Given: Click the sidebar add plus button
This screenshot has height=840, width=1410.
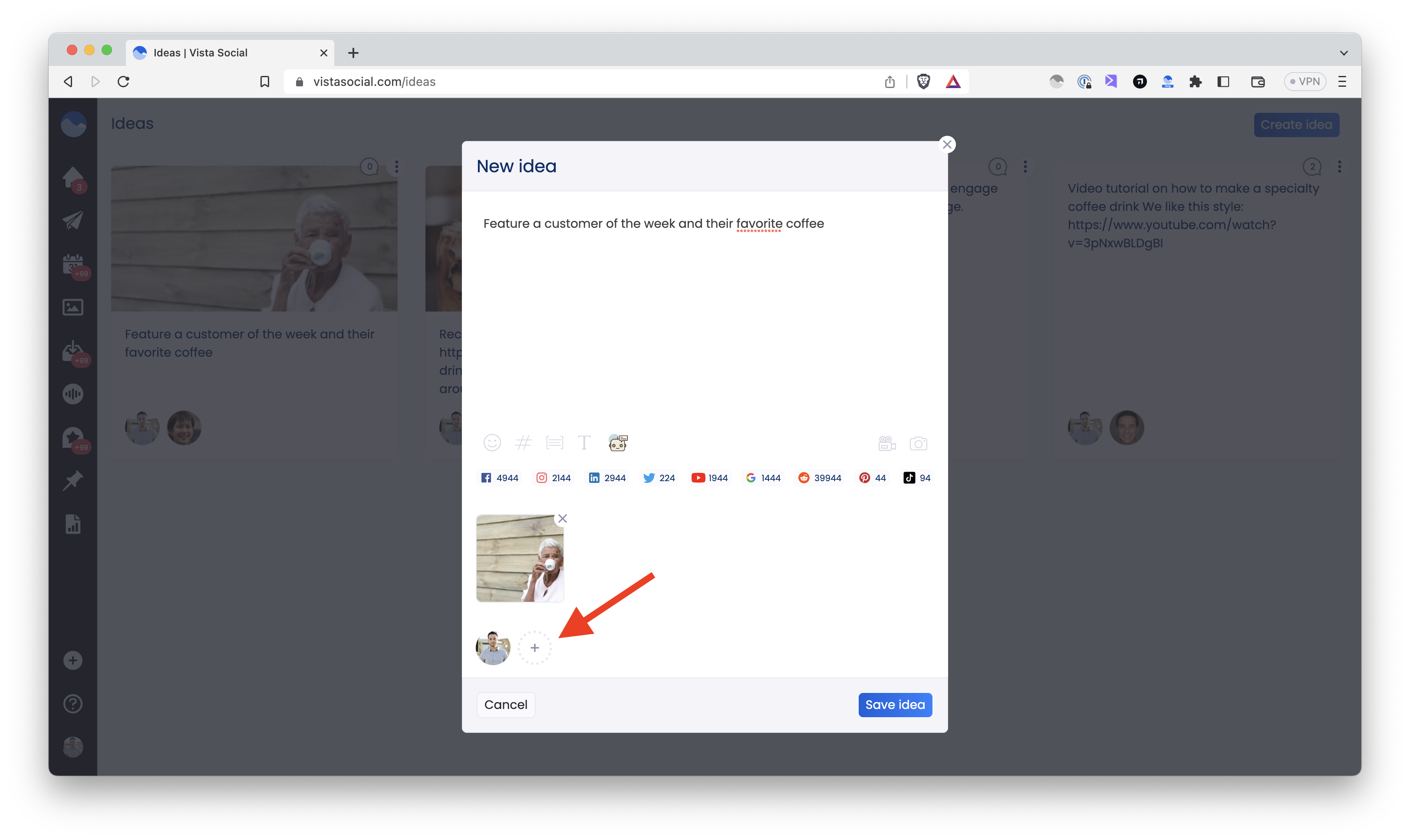Looking at the screenshot, I should [x=72, y=660].
